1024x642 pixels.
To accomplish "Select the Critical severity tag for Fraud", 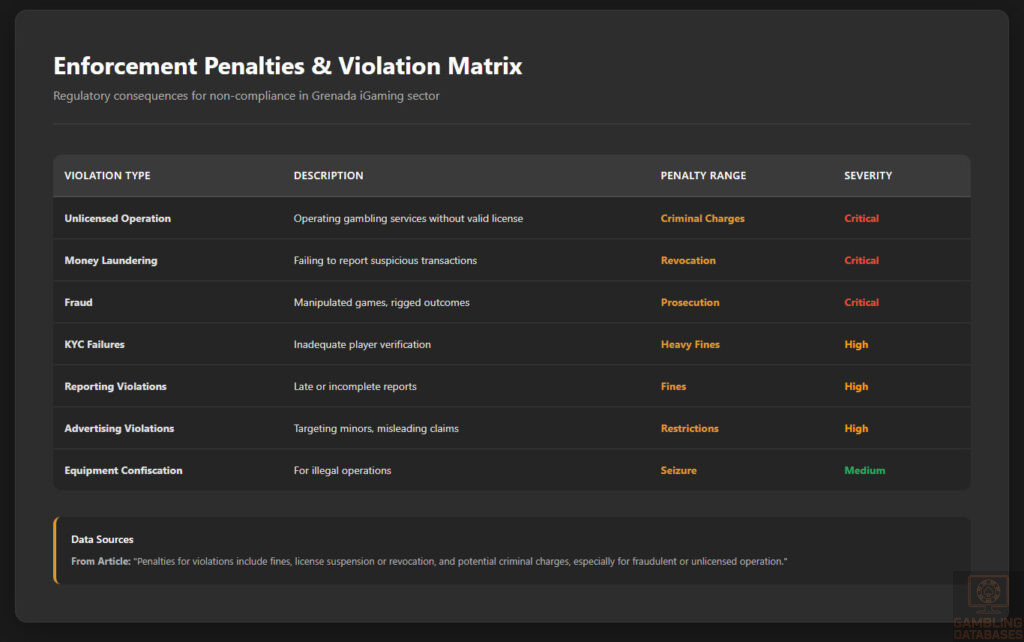I will click(x=861, y=302).
